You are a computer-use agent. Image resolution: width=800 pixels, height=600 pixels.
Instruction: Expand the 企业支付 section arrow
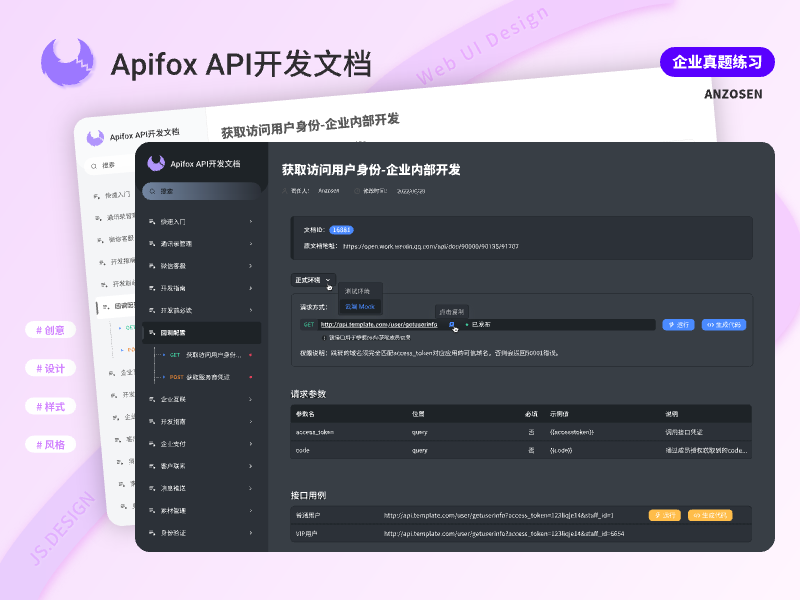point(251,444)
